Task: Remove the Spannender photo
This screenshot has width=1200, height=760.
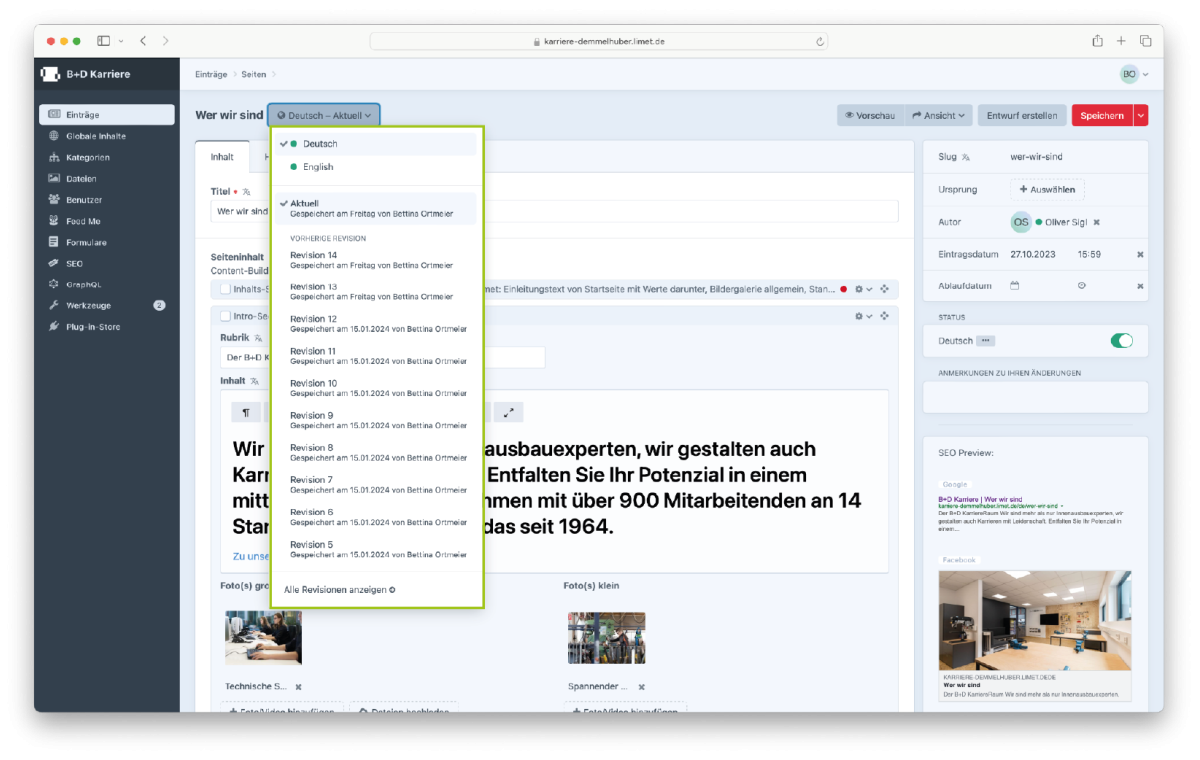Action: coord(641,687)
